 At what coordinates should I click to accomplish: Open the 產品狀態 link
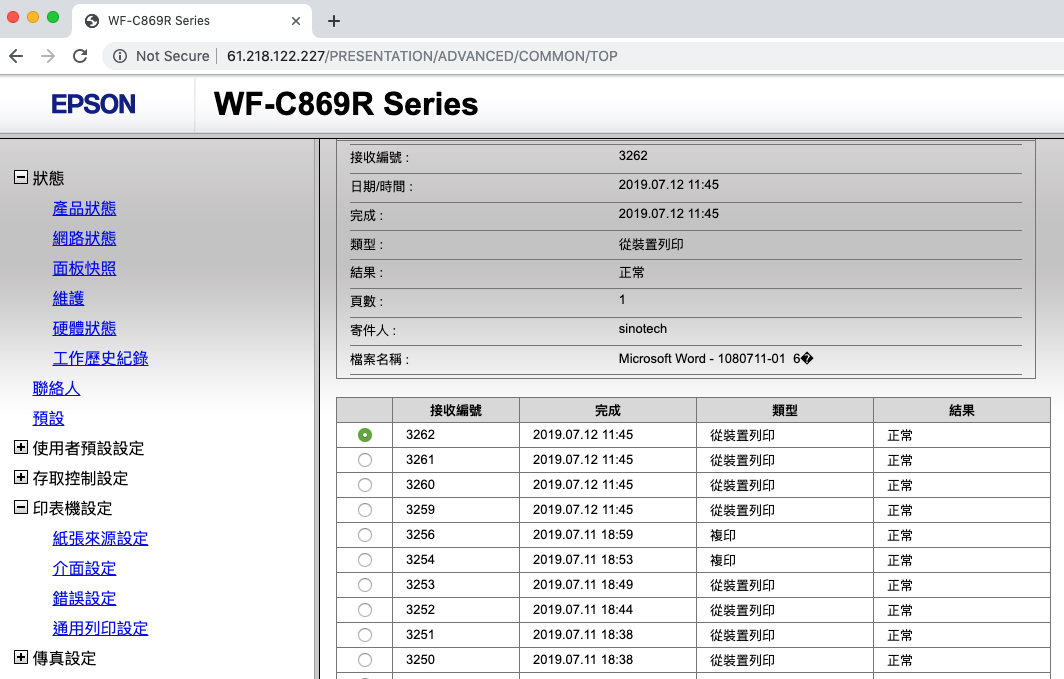point(84,208)
